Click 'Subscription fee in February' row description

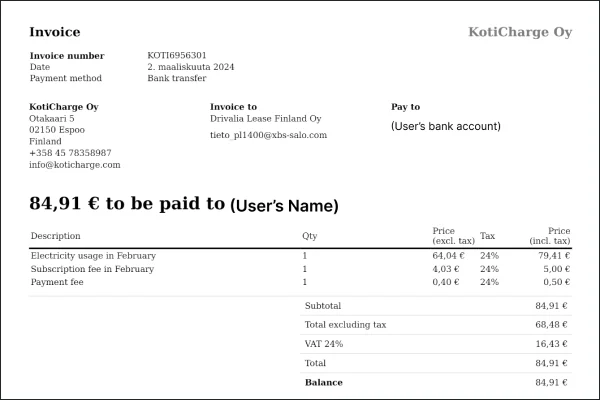(x=92, y=269)
